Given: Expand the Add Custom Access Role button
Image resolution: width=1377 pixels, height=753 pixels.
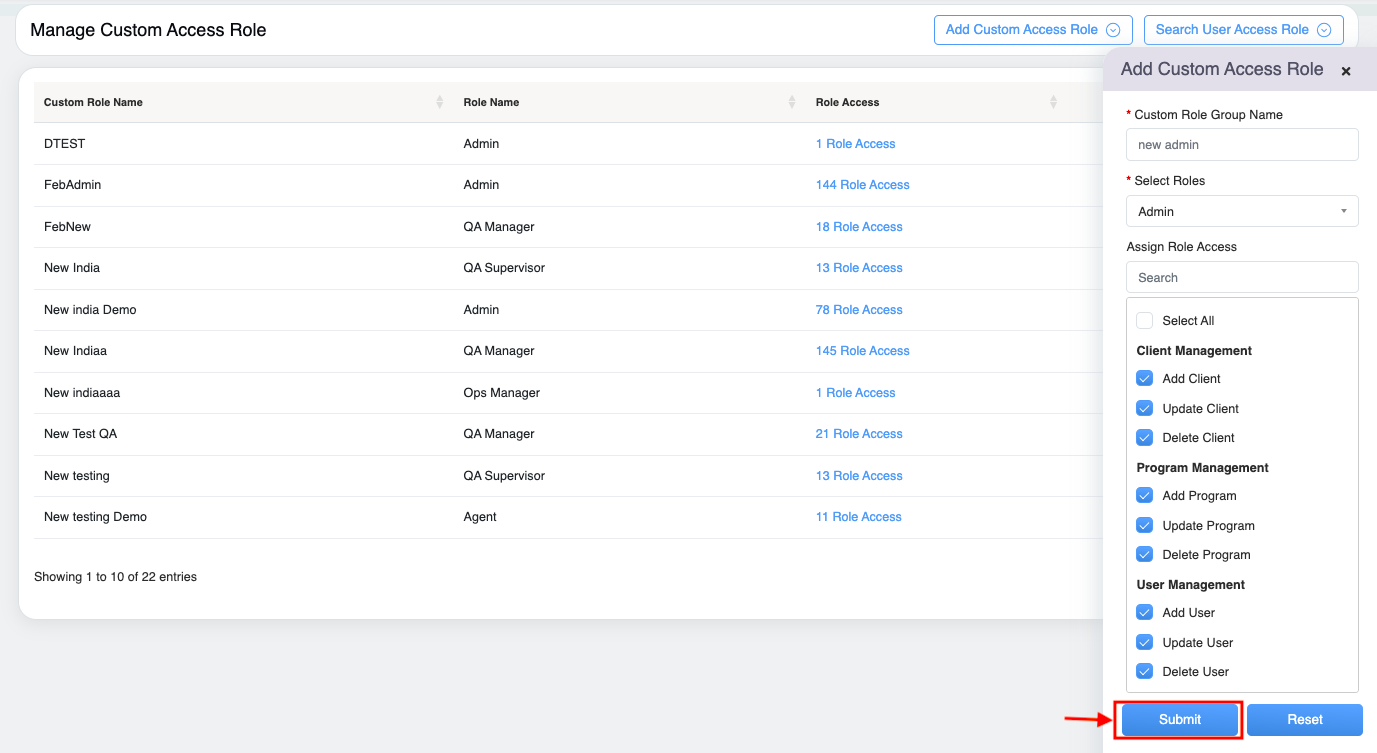Looking at the screenshot, I should 1021,30.
